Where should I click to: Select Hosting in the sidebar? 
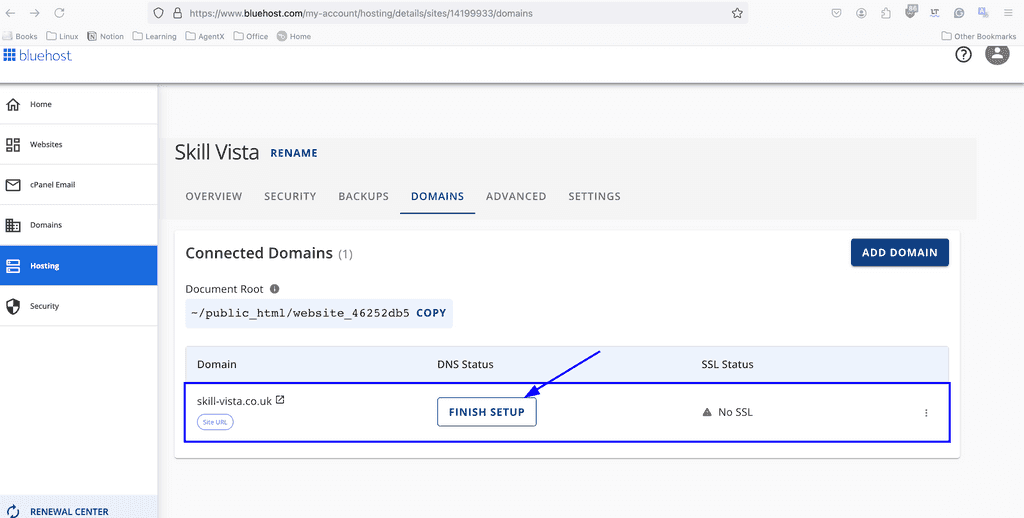point(78,266)
